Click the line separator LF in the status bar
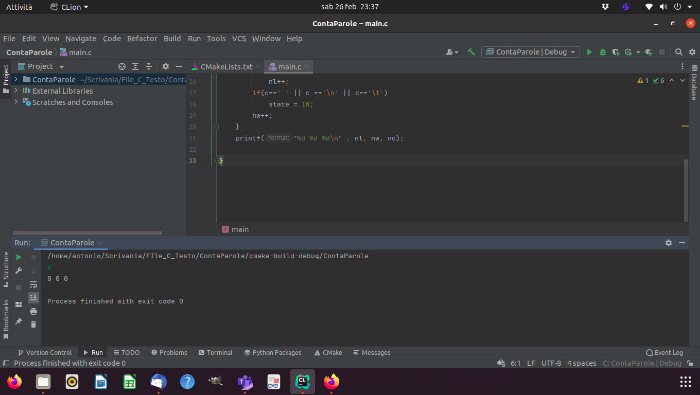This screenshot has height=395, width=700. click(x=531, y=363)
